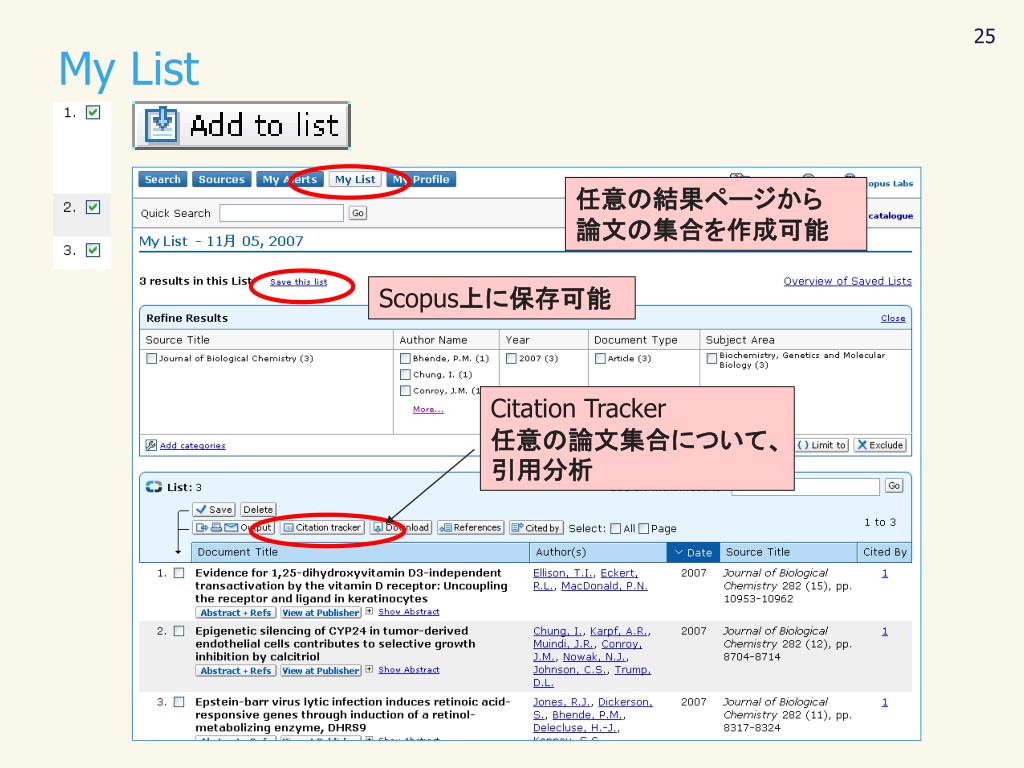Check Biochemistry, Genetics and Molecular Biology filter
1024x768 pixels.
[x=712, y=359]
